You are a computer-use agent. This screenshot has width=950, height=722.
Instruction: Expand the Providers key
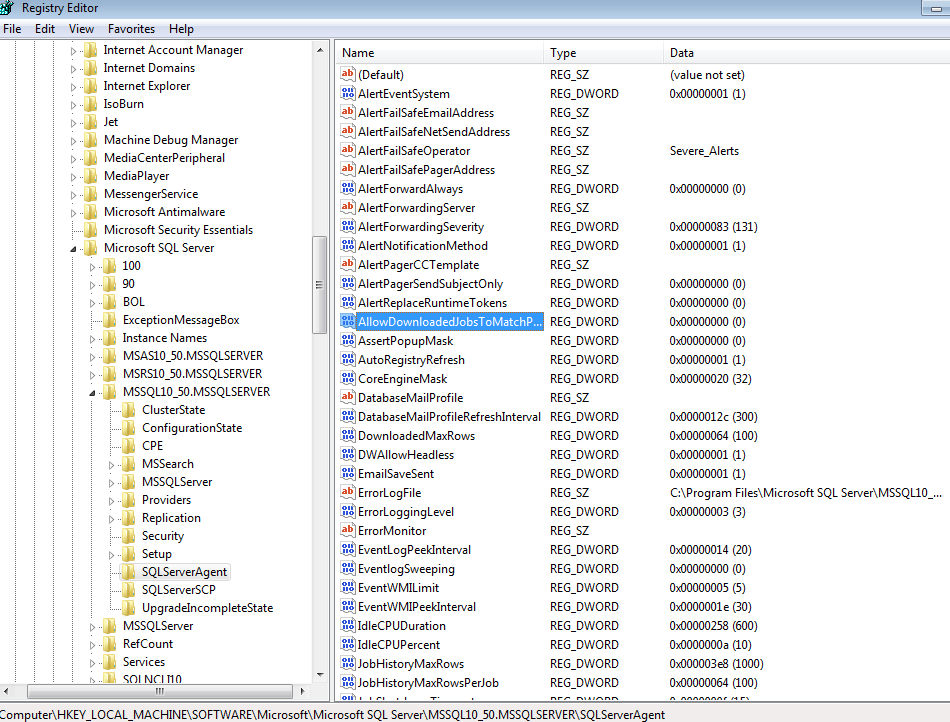[x=111, y=500]
